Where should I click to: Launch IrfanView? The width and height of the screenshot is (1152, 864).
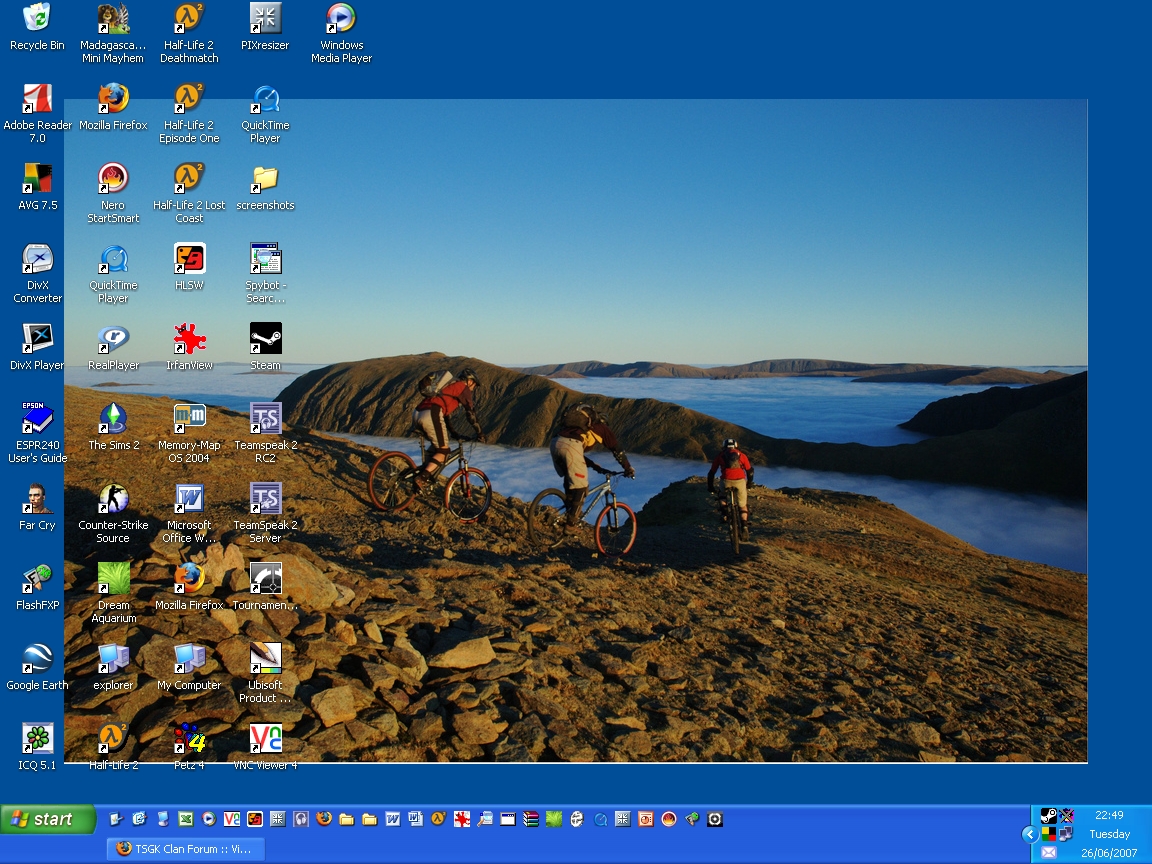pos(189,340)
